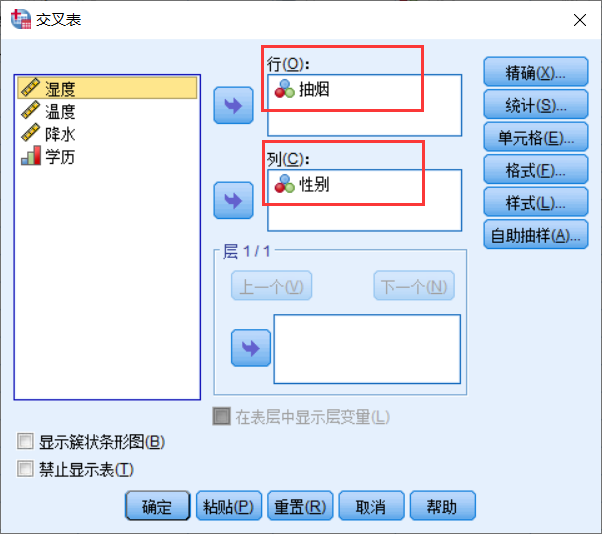This screenshot has height=534, width=602.
Task: Click the 确定 button
Action: coord(157,506)
